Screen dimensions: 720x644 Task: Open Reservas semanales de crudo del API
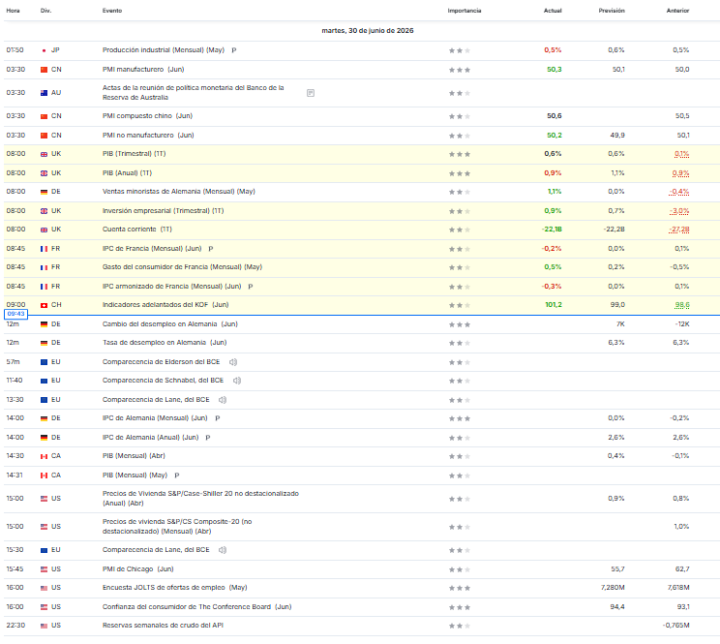point(163,625)
